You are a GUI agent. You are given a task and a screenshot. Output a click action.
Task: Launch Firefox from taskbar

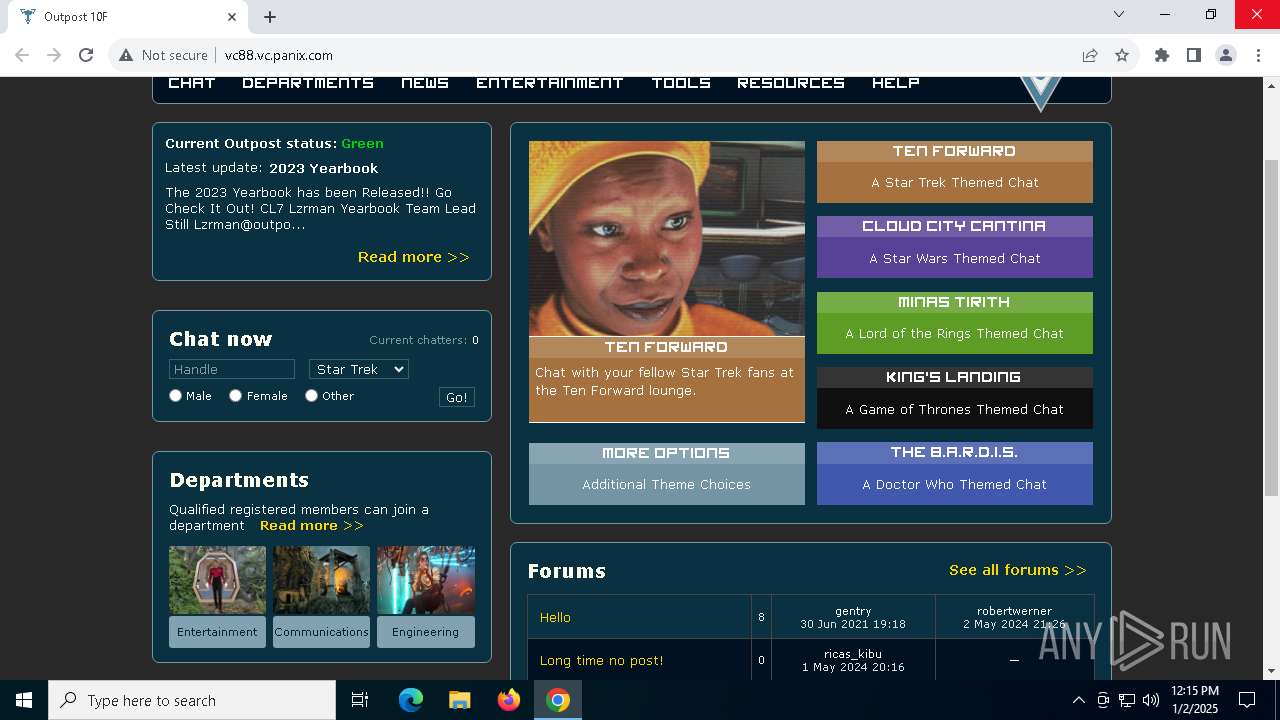coord(509,700)
